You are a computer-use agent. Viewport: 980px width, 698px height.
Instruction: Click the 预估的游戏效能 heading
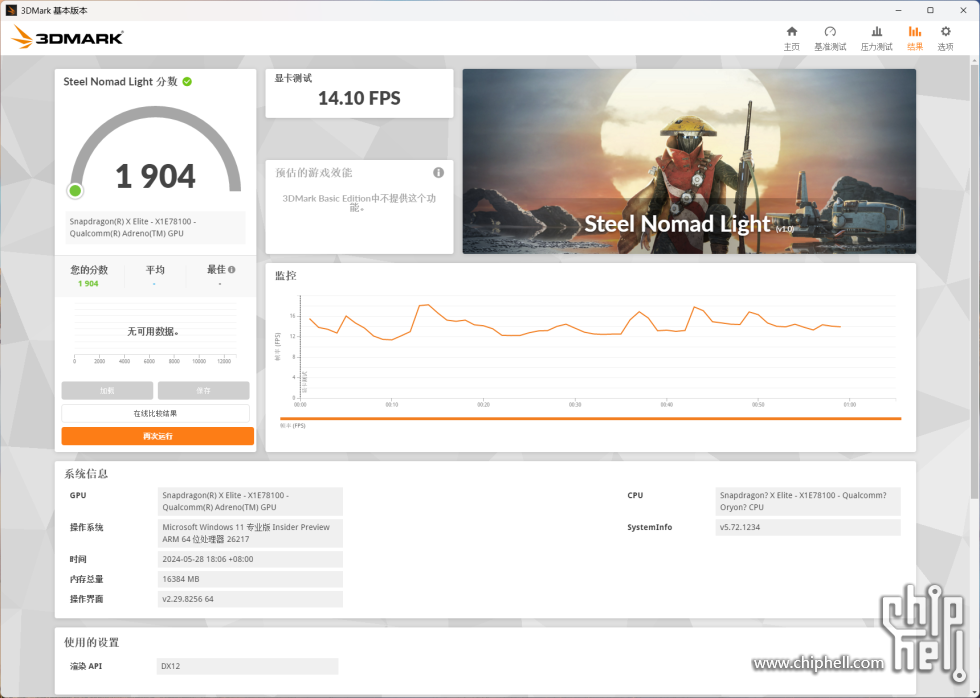coord(314,172)
